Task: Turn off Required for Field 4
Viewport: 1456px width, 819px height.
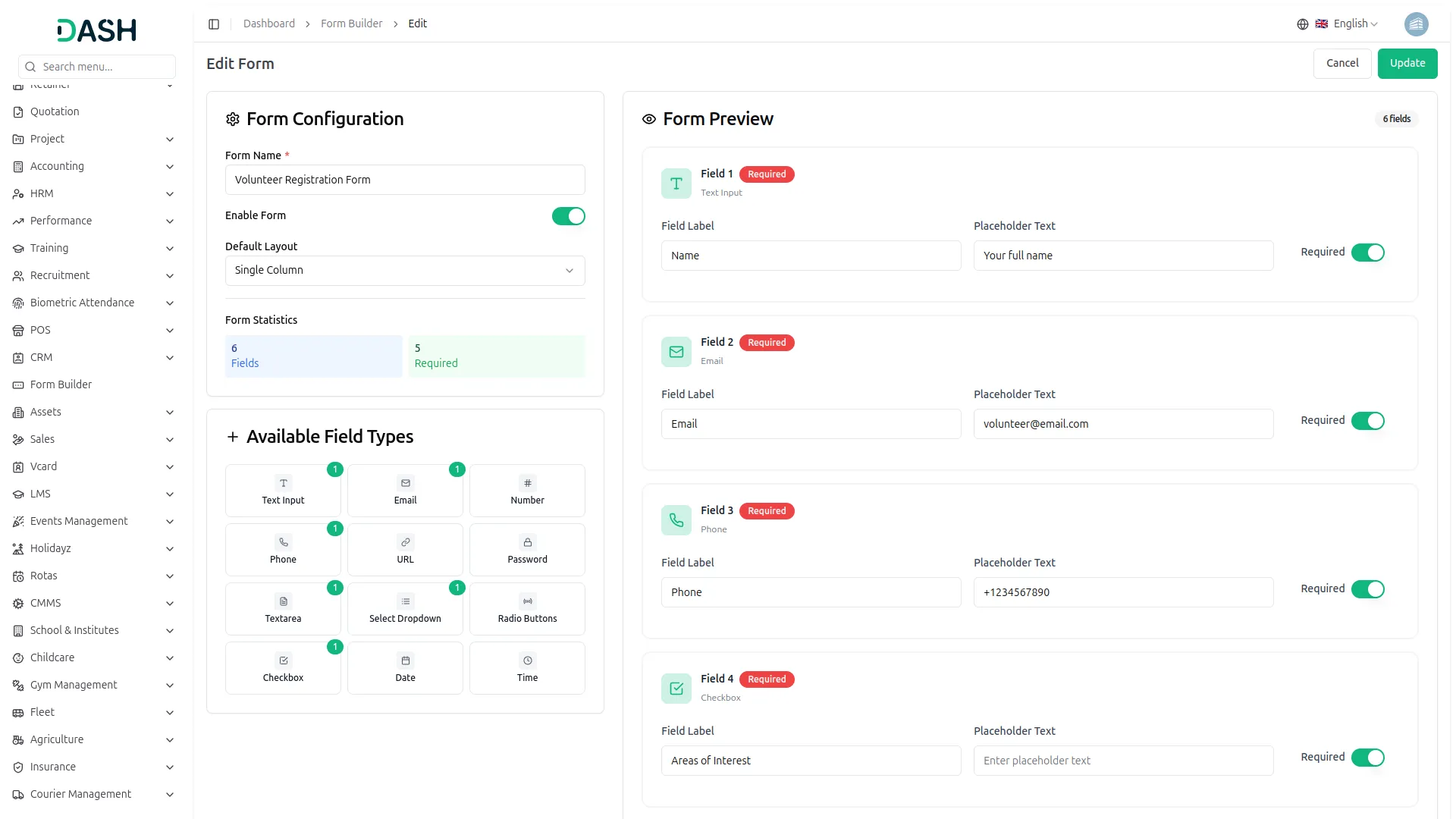Action: pos(1367,757)
